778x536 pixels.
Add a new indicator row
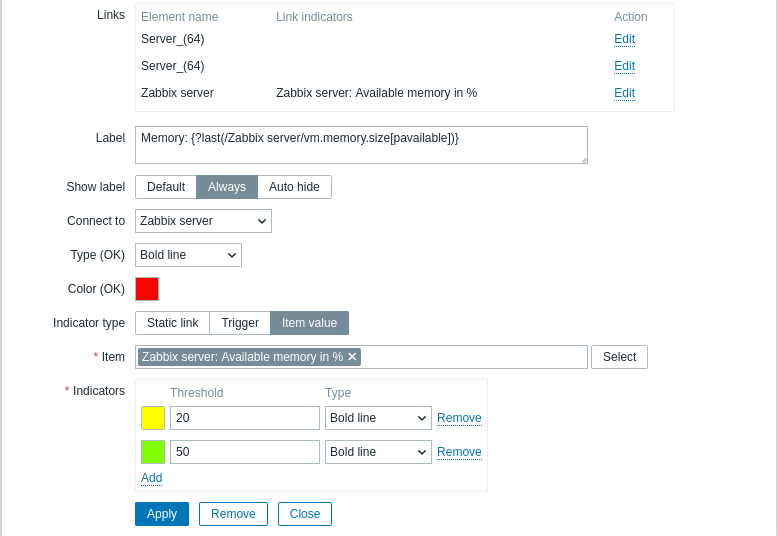[x=151, y=477]
